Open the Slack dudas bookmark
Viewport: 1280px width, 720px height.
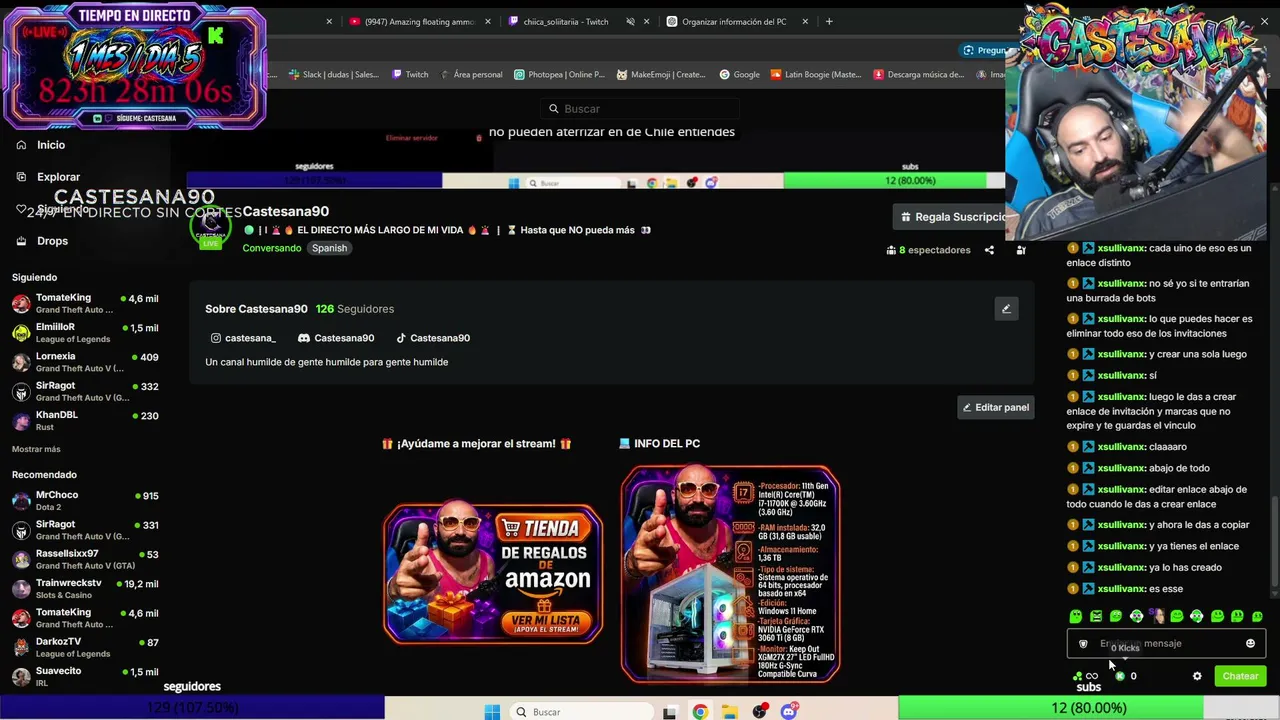click(x=334, y=74)
